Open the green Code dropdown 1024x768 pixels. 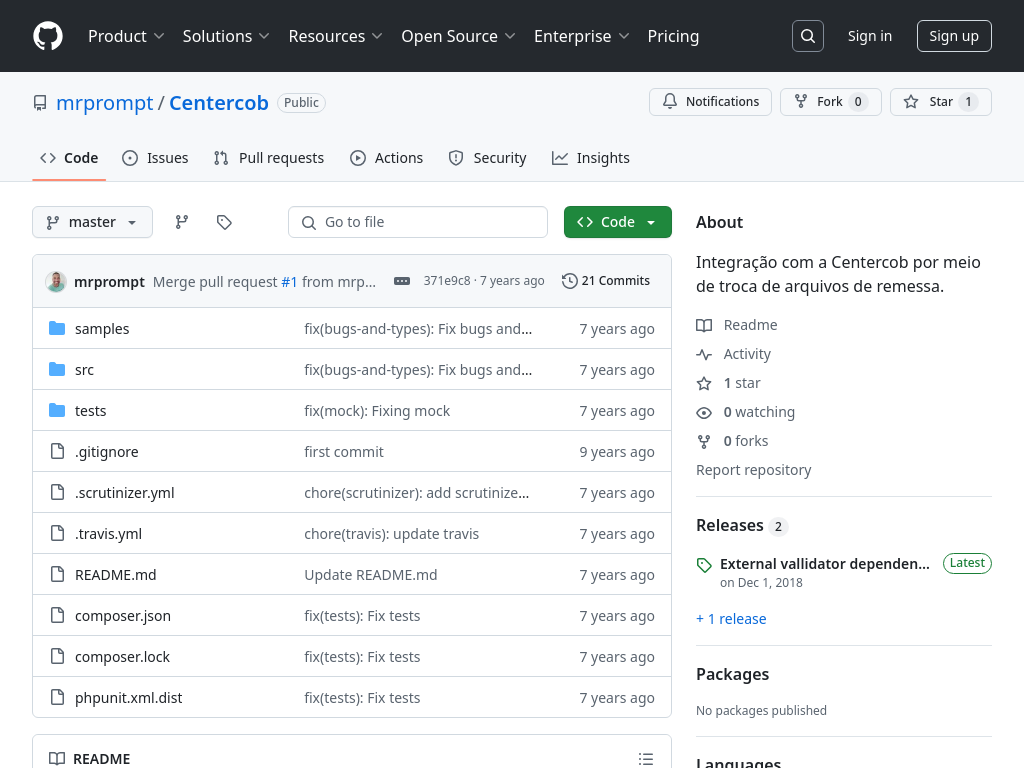618,222
